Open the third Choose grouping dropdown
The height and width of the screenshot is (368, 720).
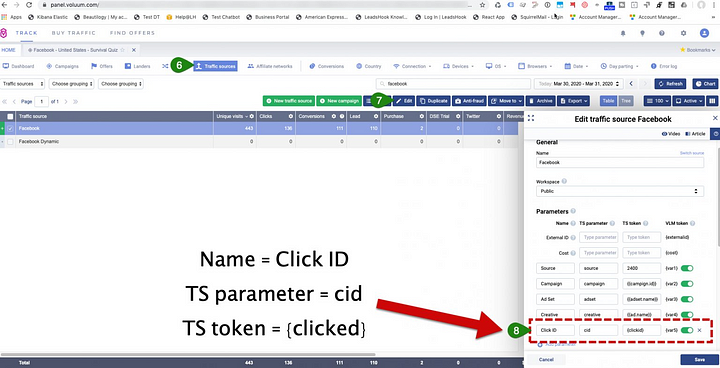pyautogui.click(x=121, y=84)
